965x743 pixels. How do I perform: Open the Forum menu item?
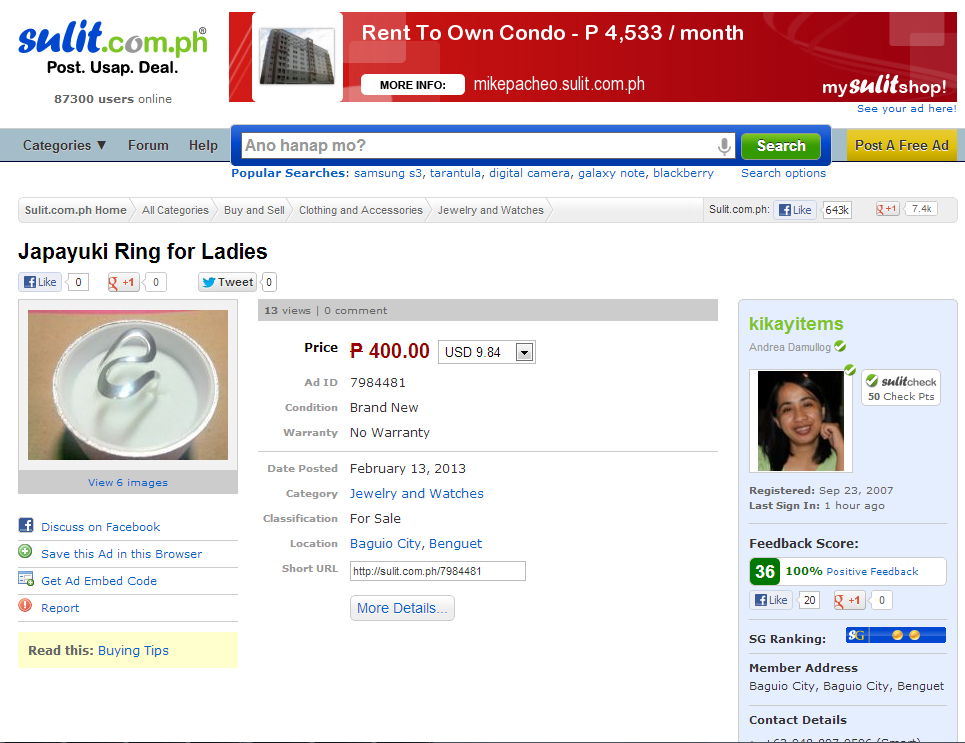click(148, 145)
